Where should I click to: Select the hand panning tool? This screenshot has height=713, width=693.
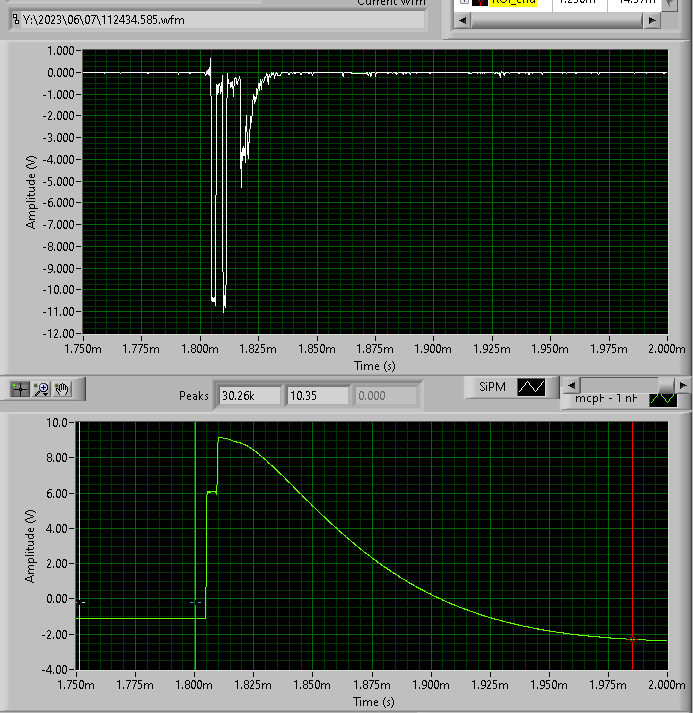click(62, 389)
